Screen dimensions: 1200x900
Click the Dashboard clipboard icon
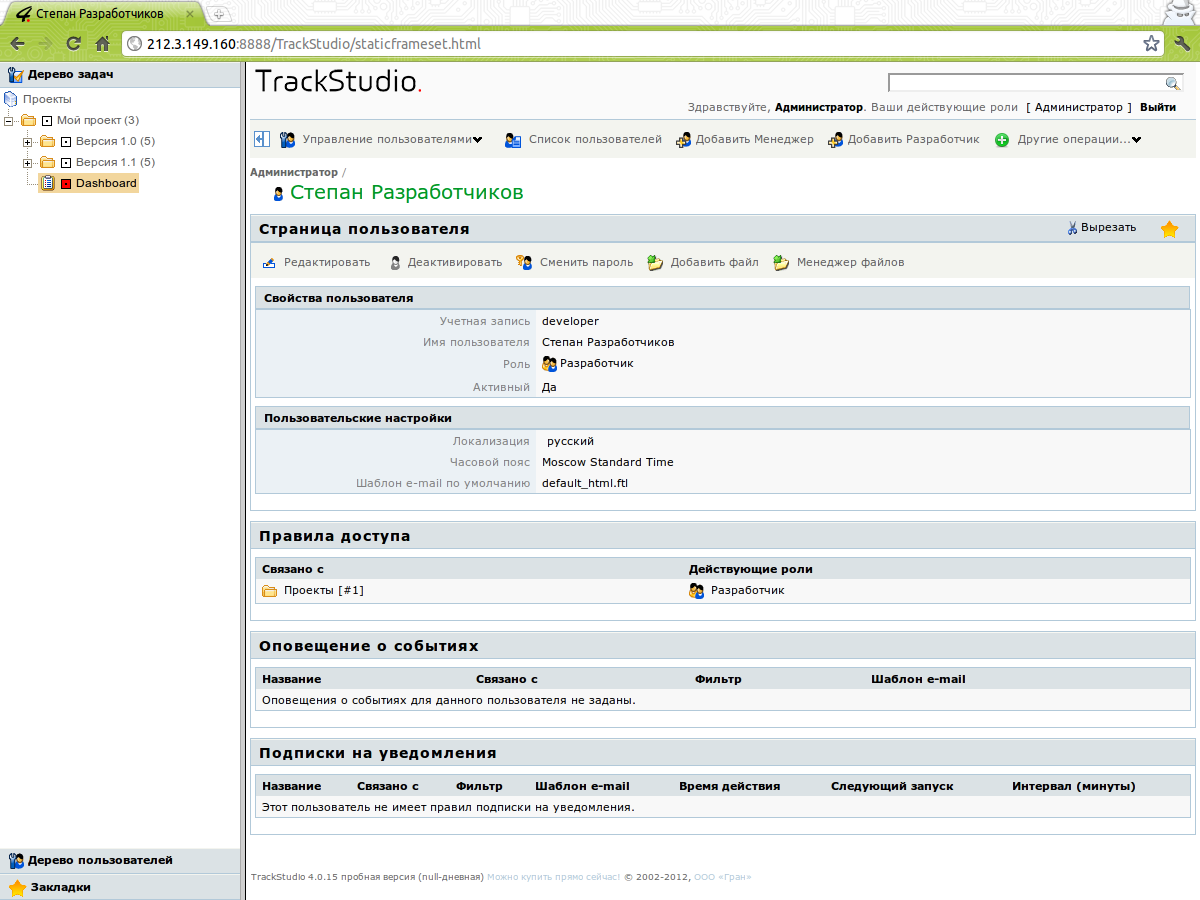point(47,184)
